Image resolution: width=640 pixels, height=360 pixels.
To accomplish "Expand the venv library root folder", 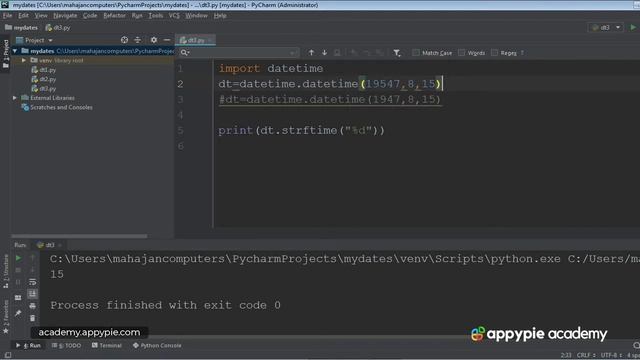I will (x=24, y=60).
